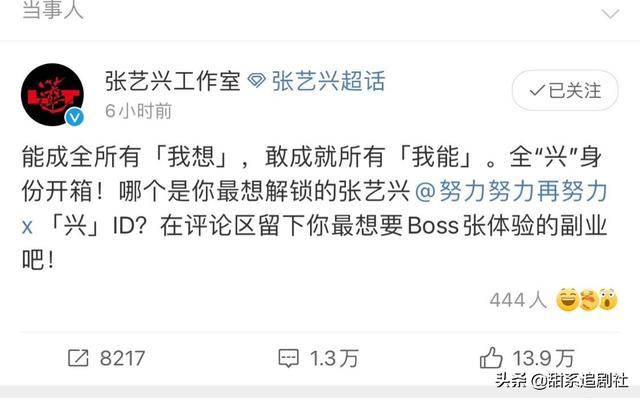Screen dimensions: 640x400
Task: Click the 张艺兴工作室 account name
Action: [172, 81]
